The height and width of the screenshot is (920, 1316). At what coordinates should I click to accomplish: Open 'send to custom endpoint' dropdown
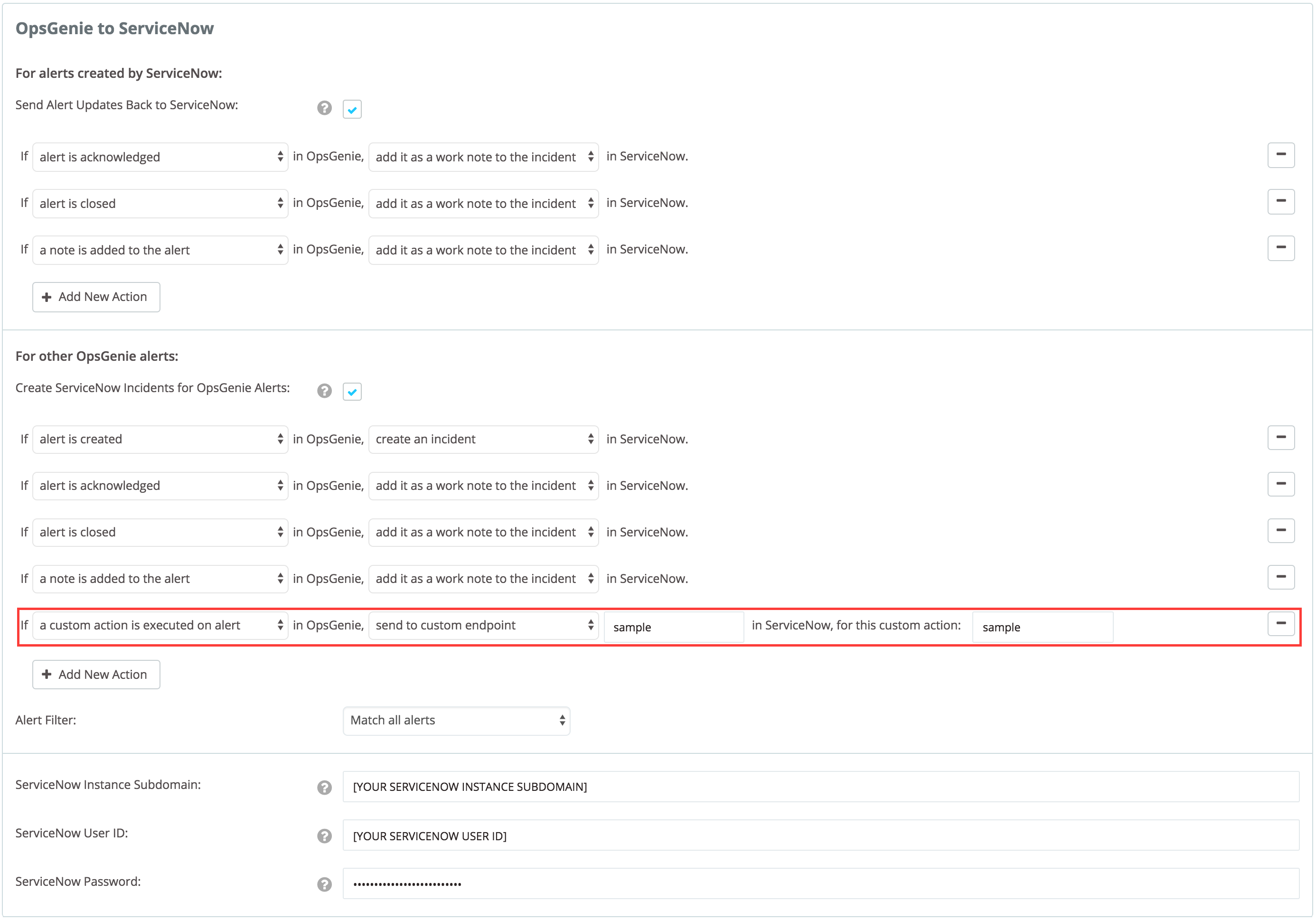click(x=484, y=625)
